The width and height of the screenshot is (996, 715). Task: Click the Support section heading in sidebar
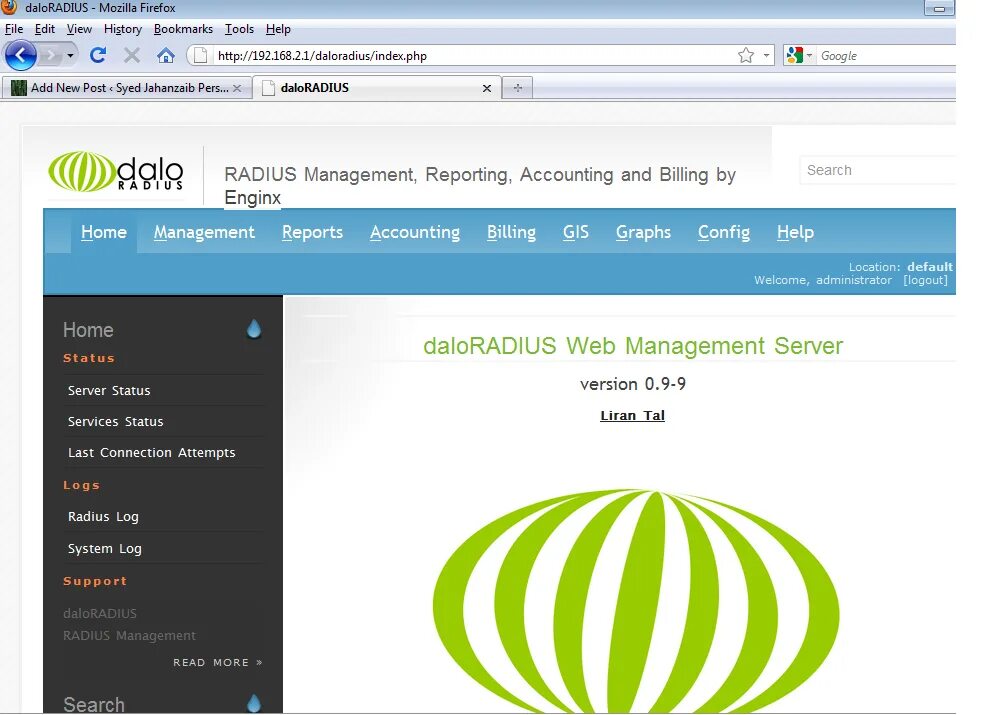tap(95, 581)
